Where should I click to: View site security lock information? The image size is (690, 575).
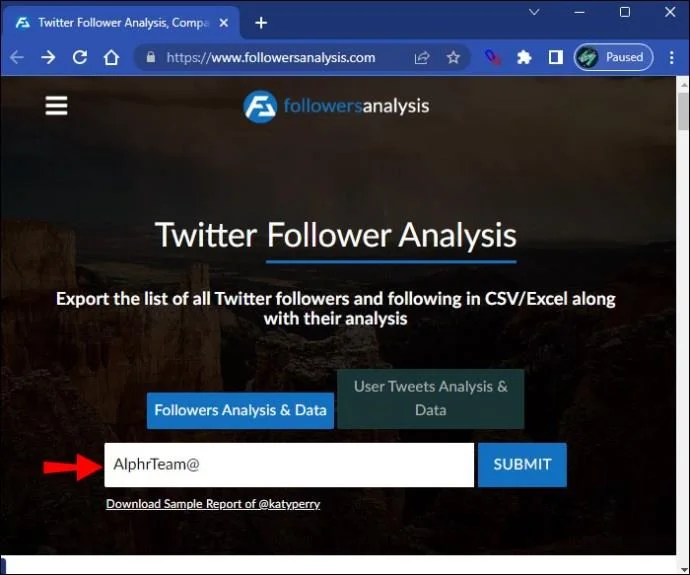tap(150, 57)
